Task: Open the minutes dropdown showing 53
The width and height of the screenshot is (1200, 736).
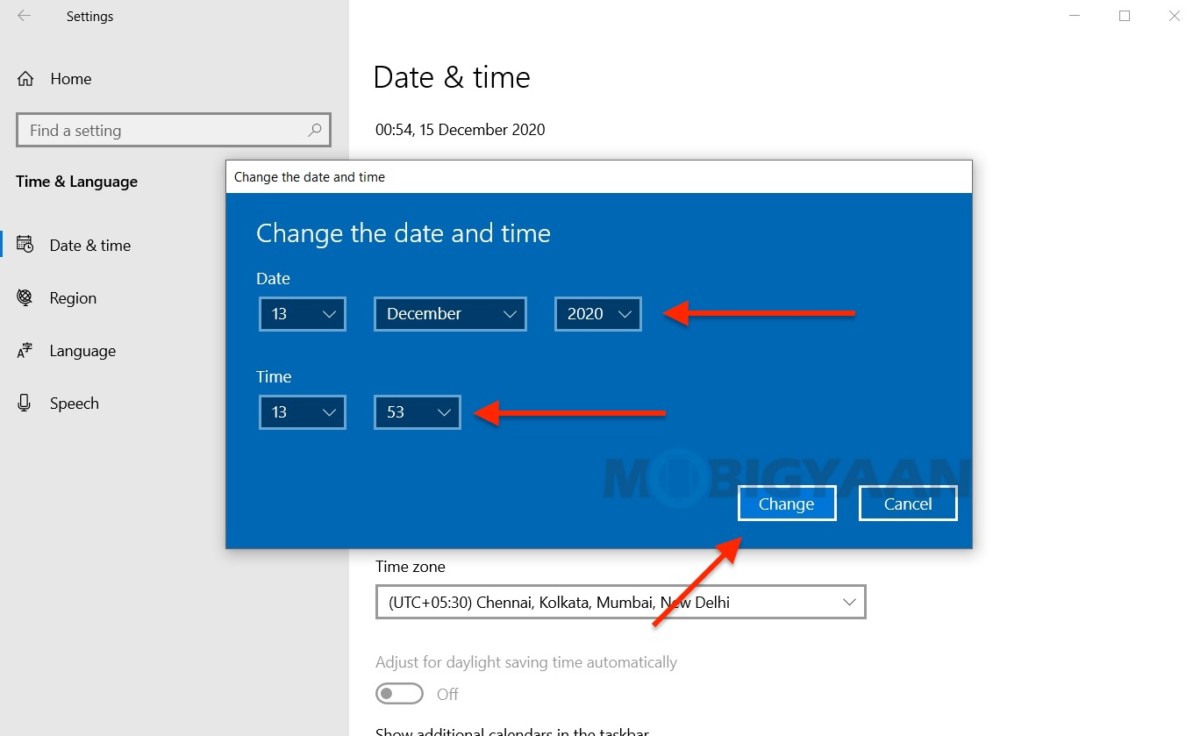Action: click(x=416, y=412)
